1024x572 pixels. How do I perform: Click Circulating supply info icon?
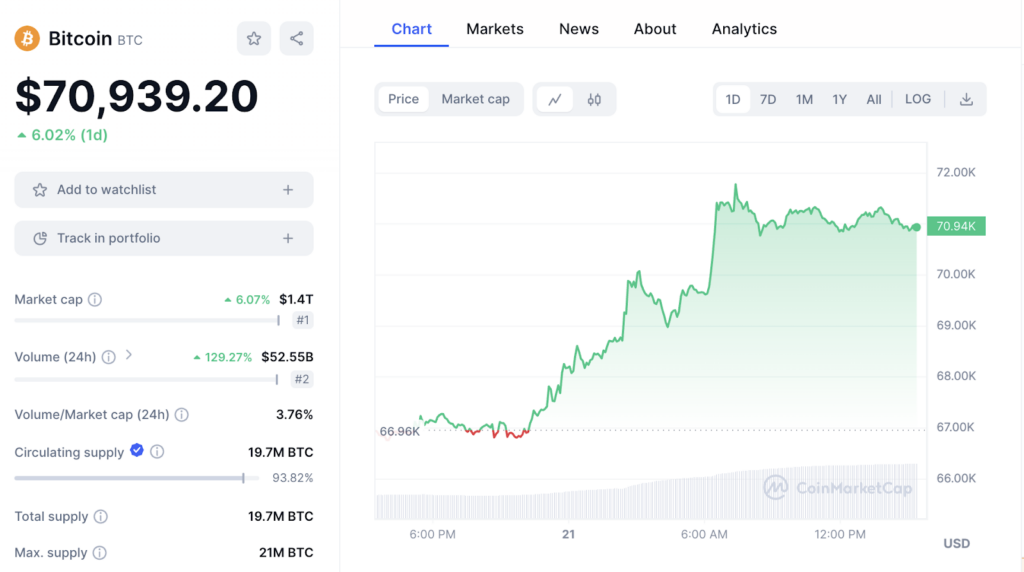tap(157, 452)
